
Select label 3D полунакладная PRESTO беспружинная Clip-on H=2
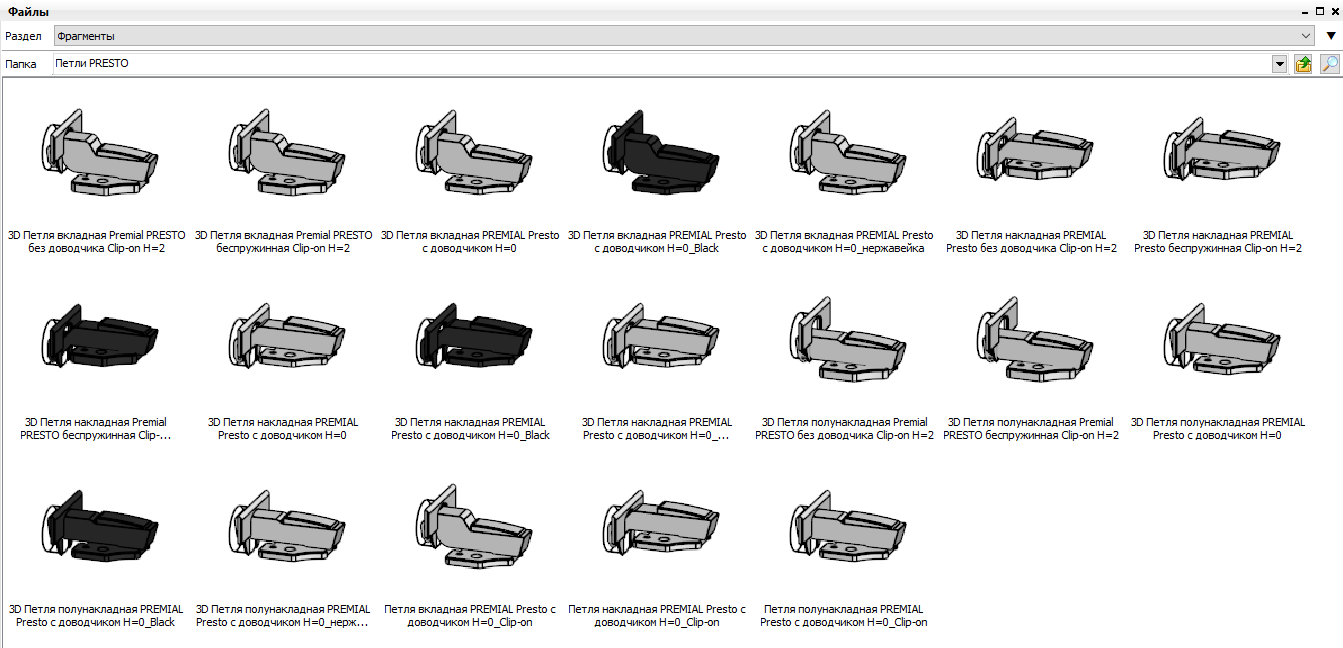[1031, 428]
